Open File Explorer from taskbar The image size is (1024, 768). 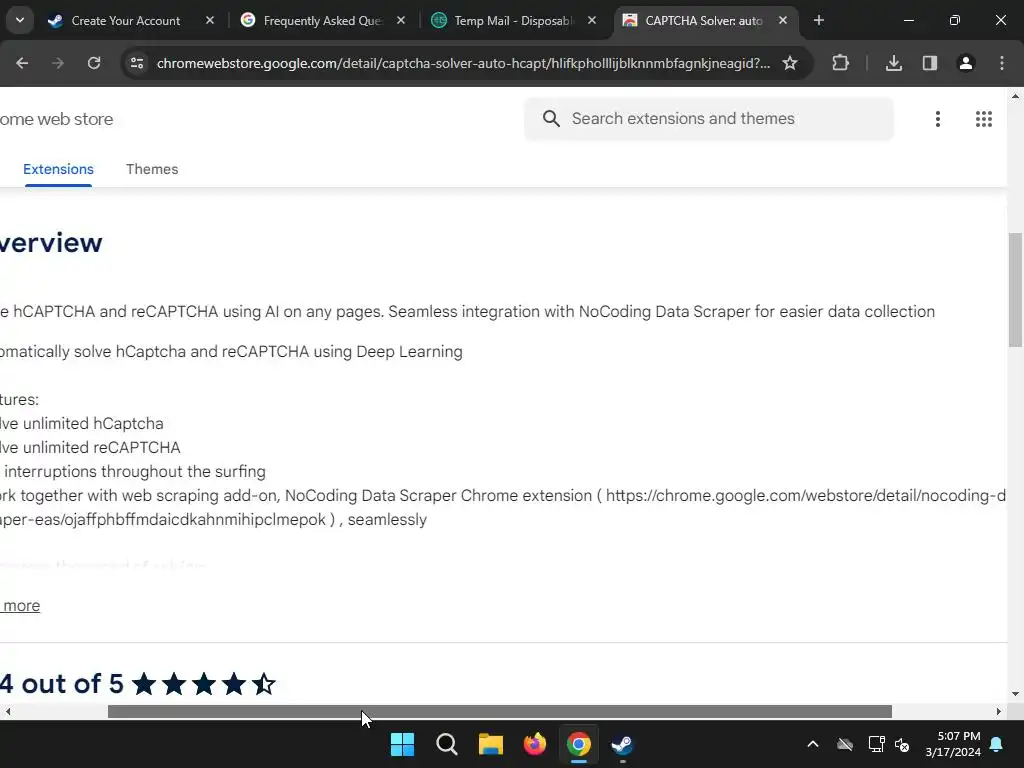[x=490, y=744]
